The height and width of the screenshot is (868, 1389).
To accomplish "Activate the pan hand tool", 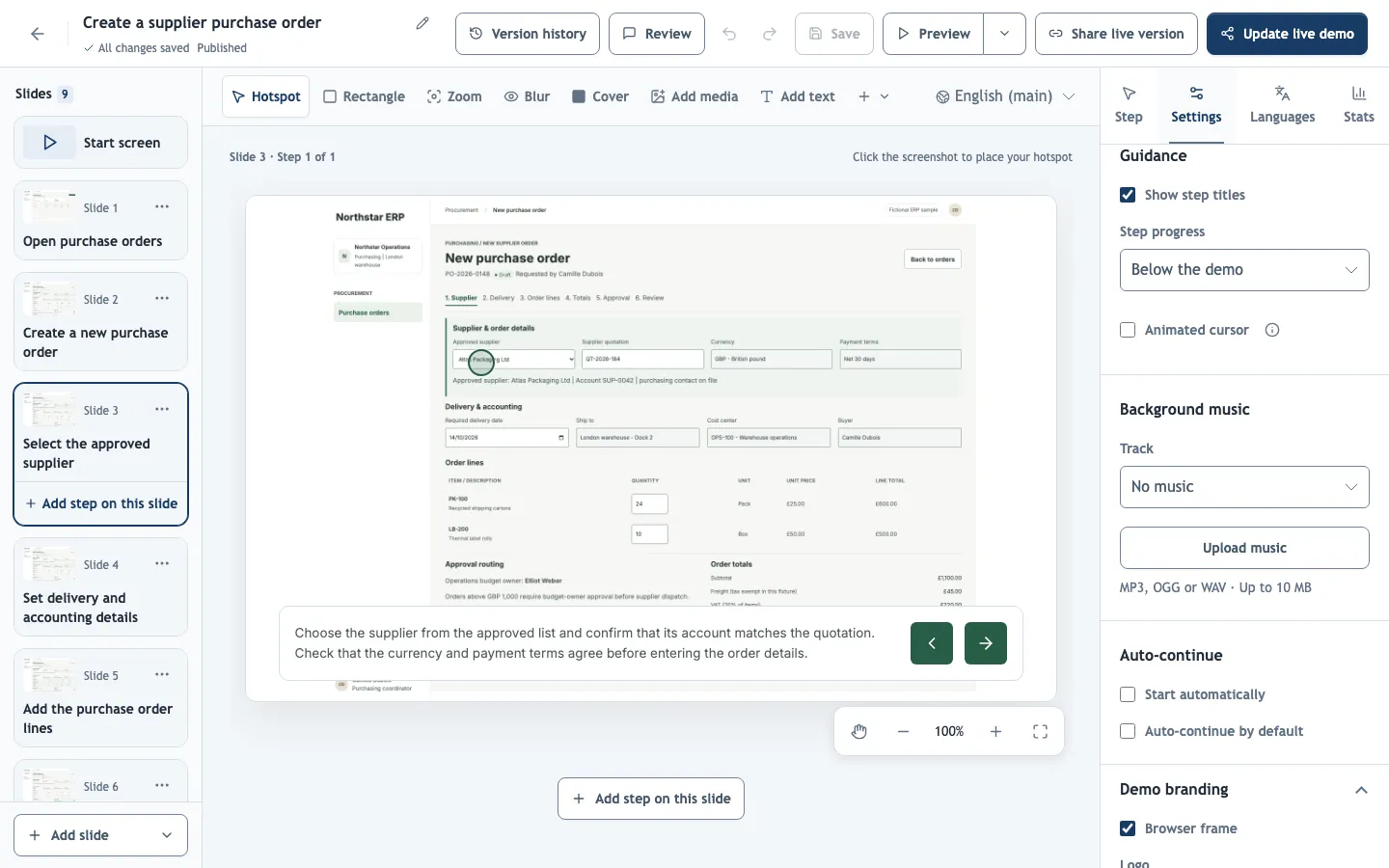I will point(859,732).
